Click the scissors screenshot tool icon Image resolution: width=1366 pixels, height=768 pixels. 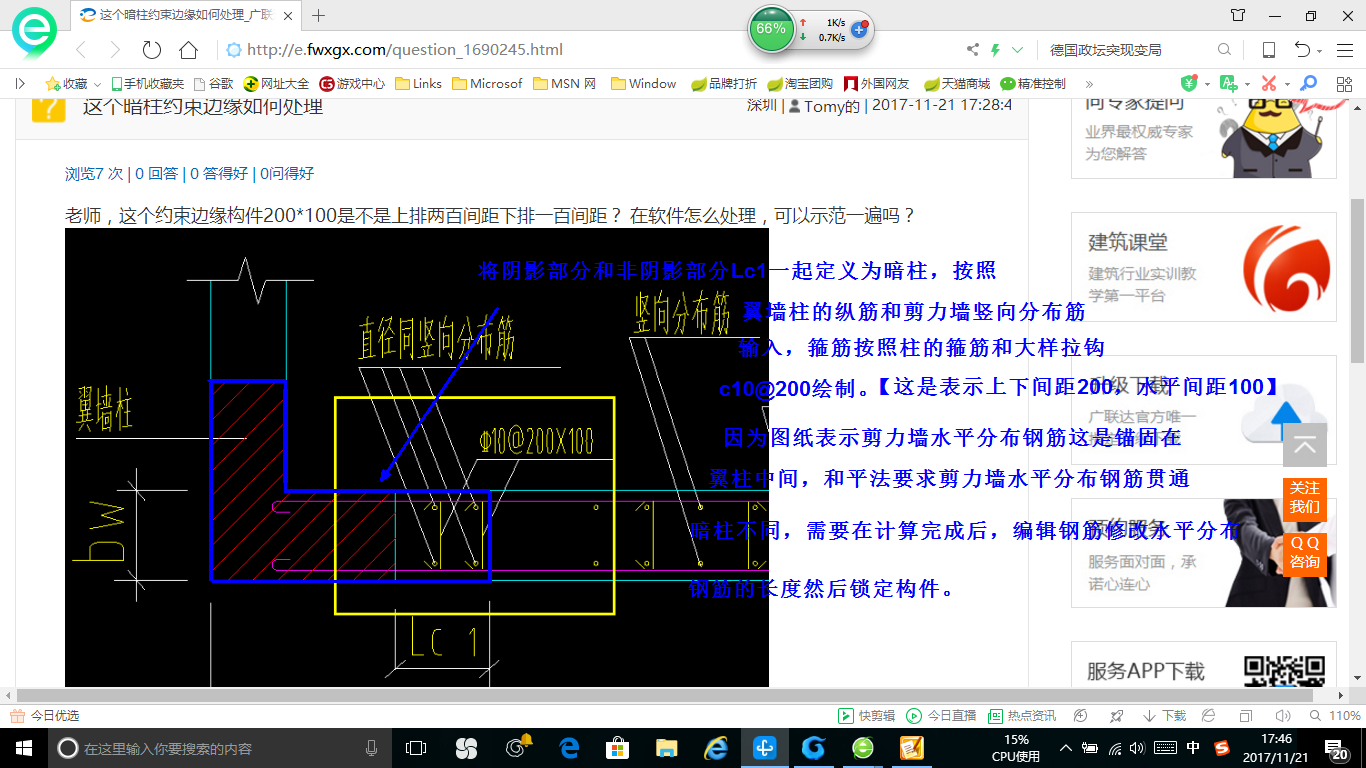[x=1268, y=84]
